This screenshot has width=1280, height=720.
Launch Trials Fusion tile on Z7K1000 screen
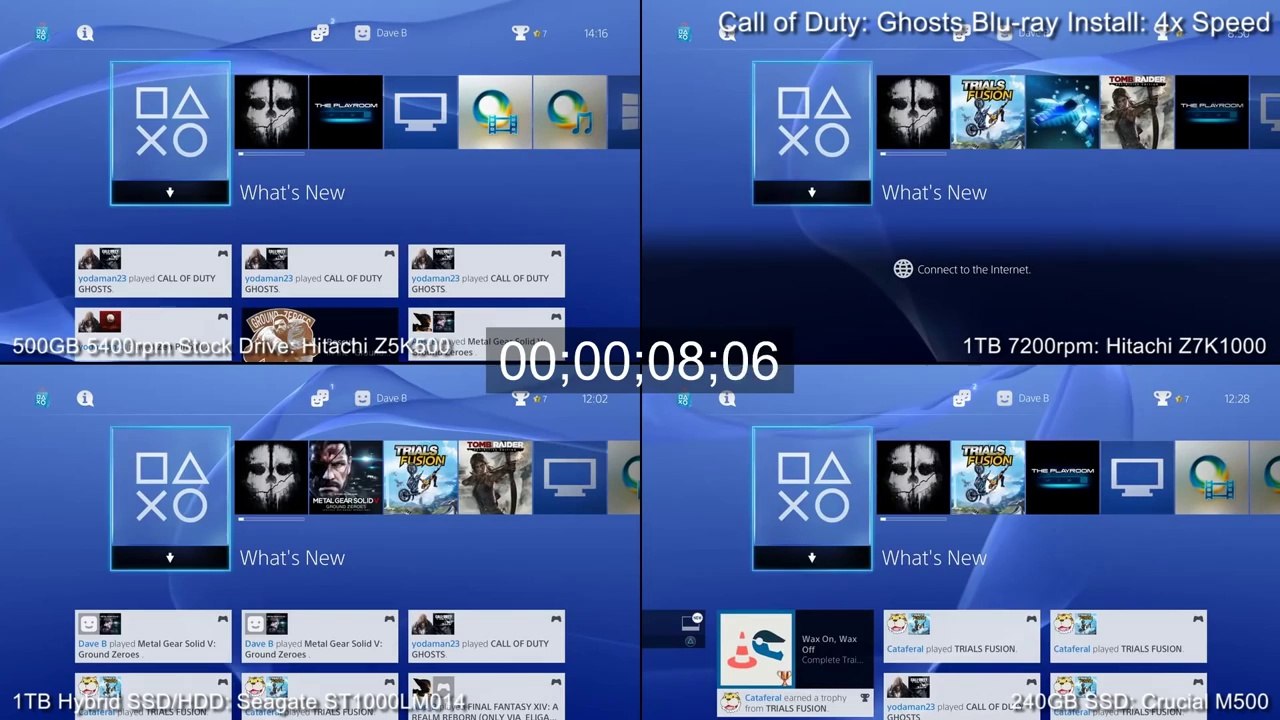[988, 112]
